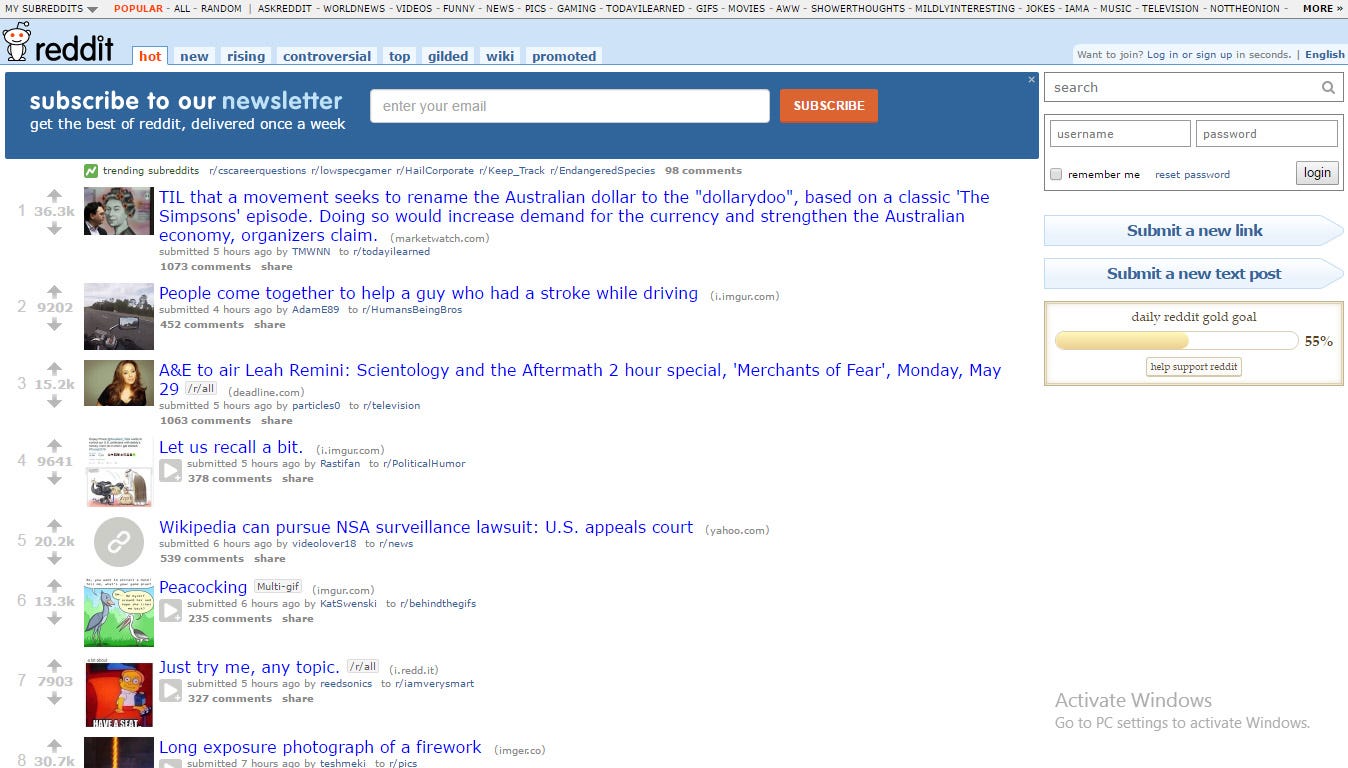The width and height of the screenshot is (1348, 768).
Task: Upvote the Peacocking post
Action: tap(54, 586)
